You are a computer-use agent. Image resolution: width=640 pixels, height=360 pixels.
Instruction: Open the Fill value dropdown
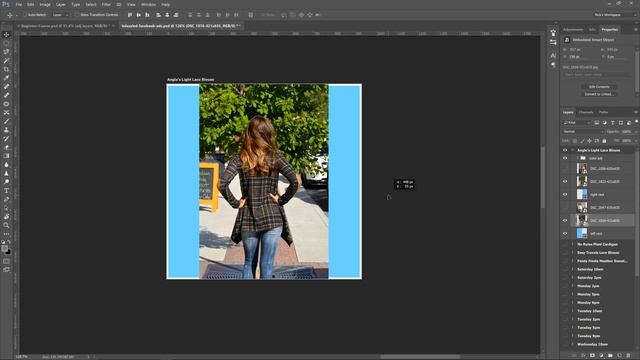[x=636, y=141]
